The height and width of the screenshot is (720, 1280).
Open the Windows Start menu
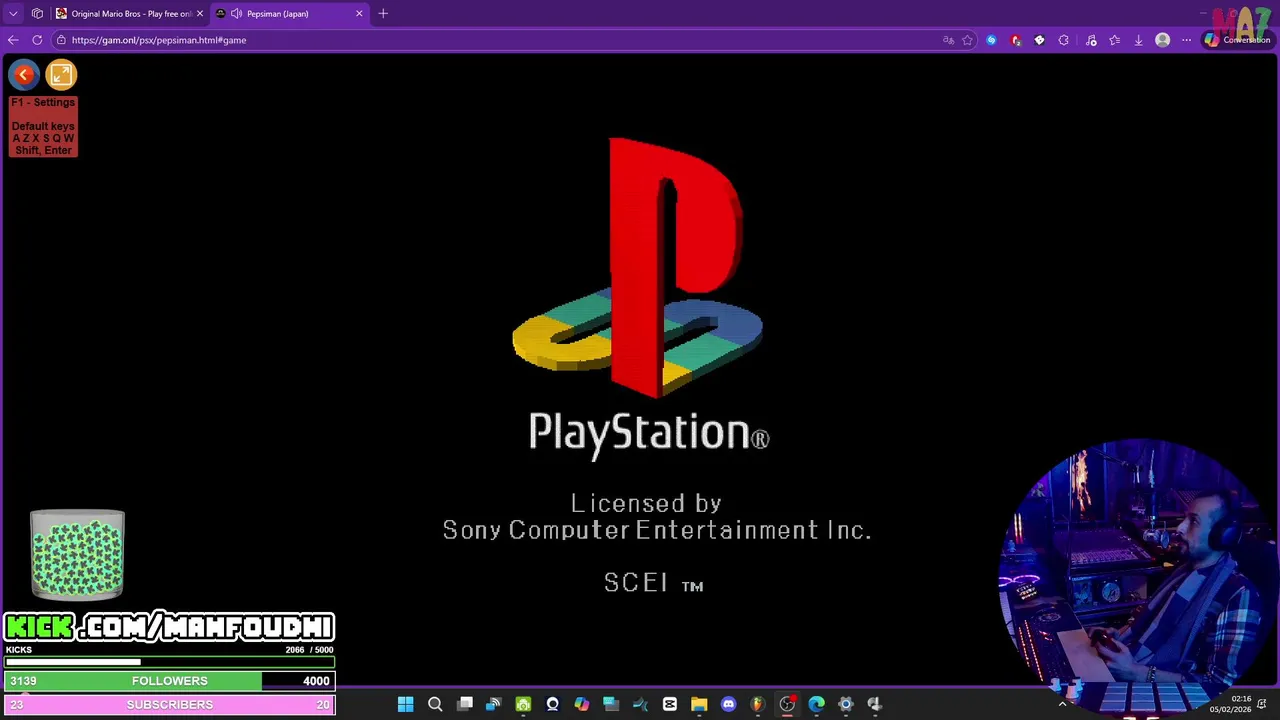click(x=405, y=705)
